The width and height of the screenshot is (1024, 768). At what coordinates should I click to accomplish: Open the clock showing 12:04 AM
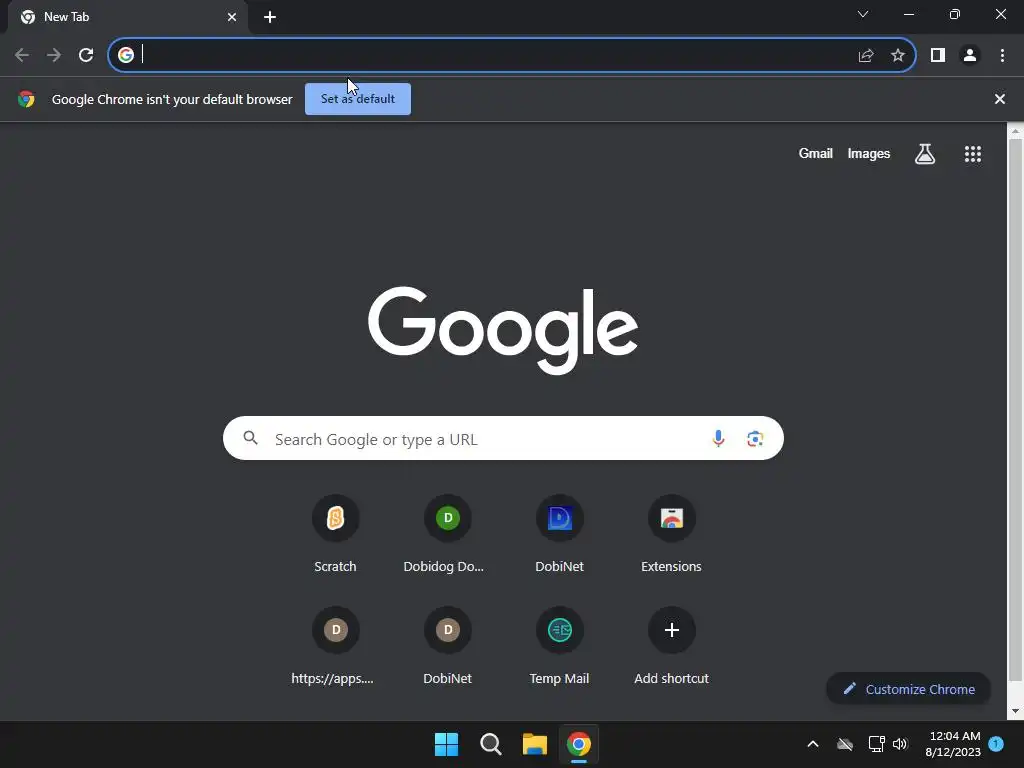point(953,744)
